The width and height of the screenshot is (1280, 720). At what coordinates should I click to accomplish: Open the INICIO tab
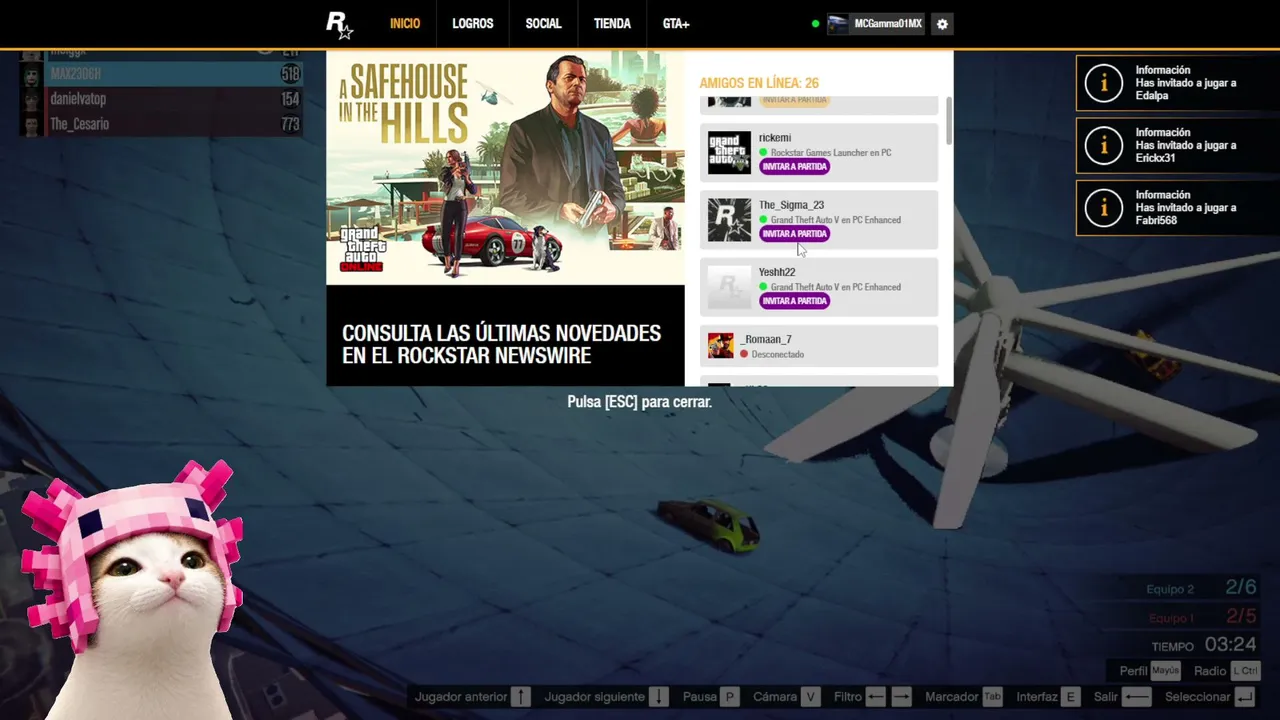click(x=405, y=24)
